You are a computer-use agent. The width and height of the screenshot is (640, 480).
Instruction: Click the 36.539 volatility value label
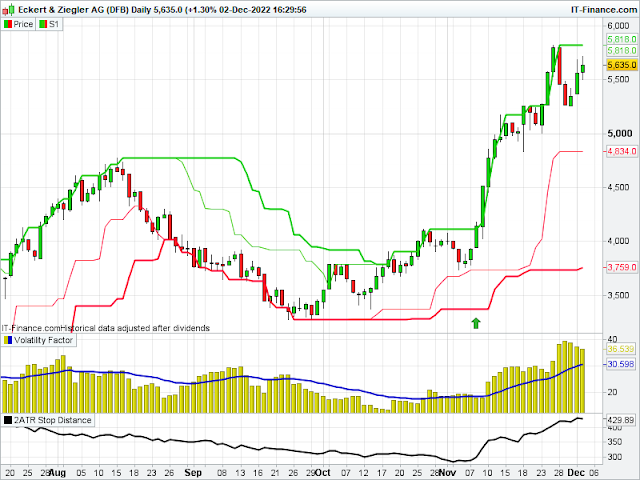620,349
